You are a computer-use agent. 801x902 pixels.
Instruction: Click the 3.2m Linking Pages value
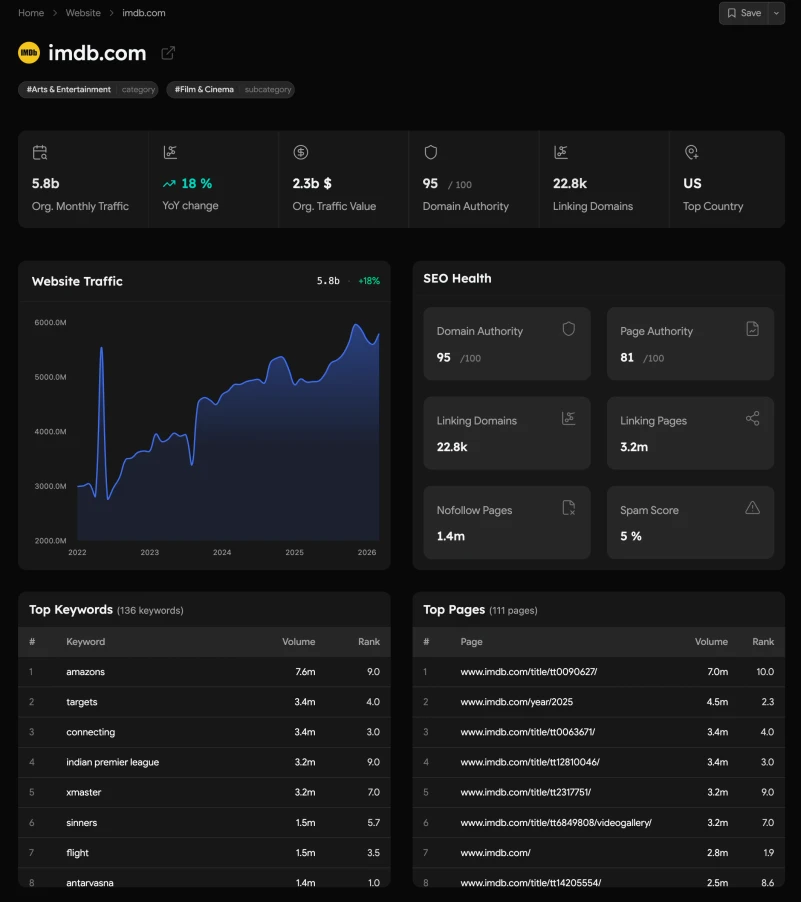(634, 447)
